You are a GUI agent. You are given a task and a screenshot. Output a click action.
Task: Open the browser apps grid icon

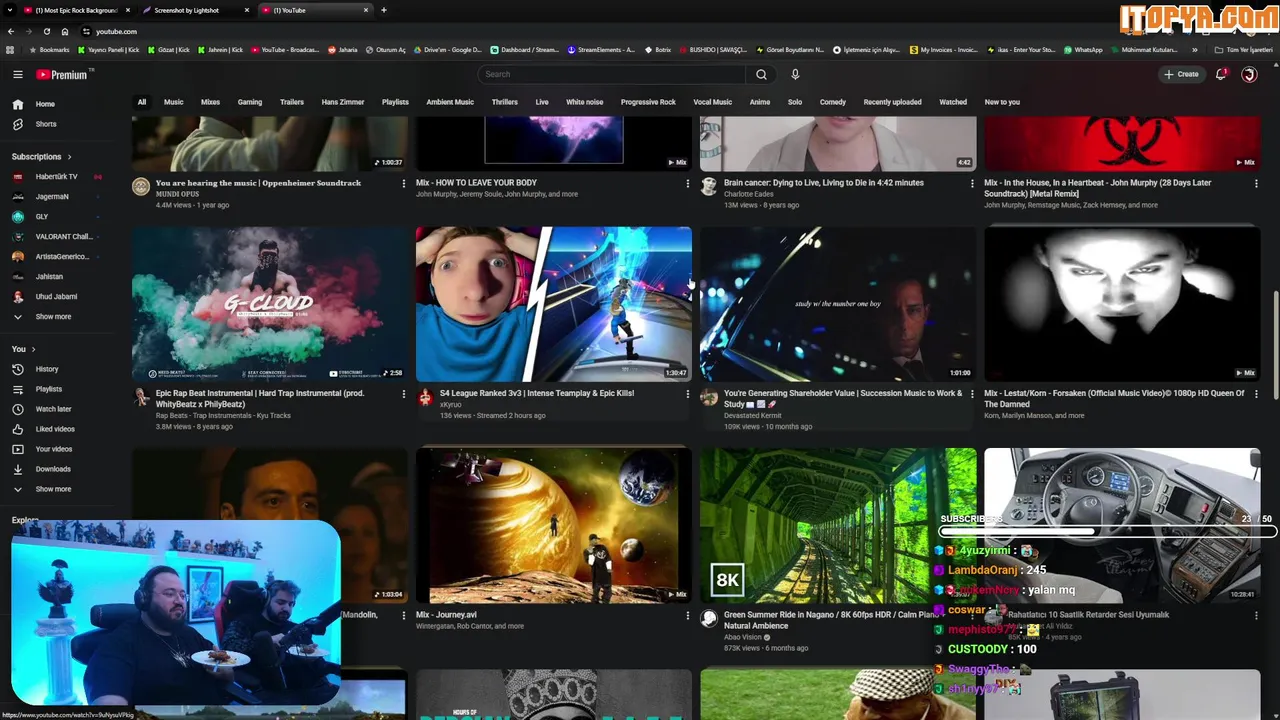pos(10,50)
